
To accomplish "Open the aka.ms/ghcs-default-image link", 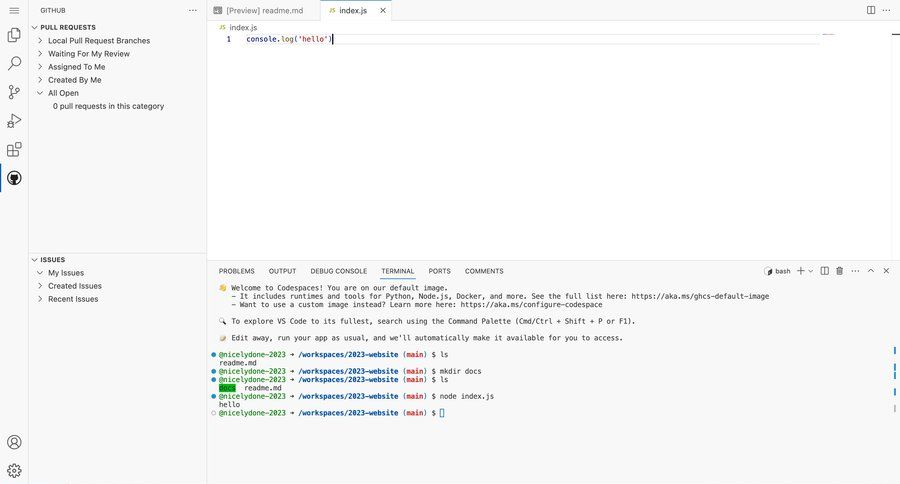I will tap(700, 296).
